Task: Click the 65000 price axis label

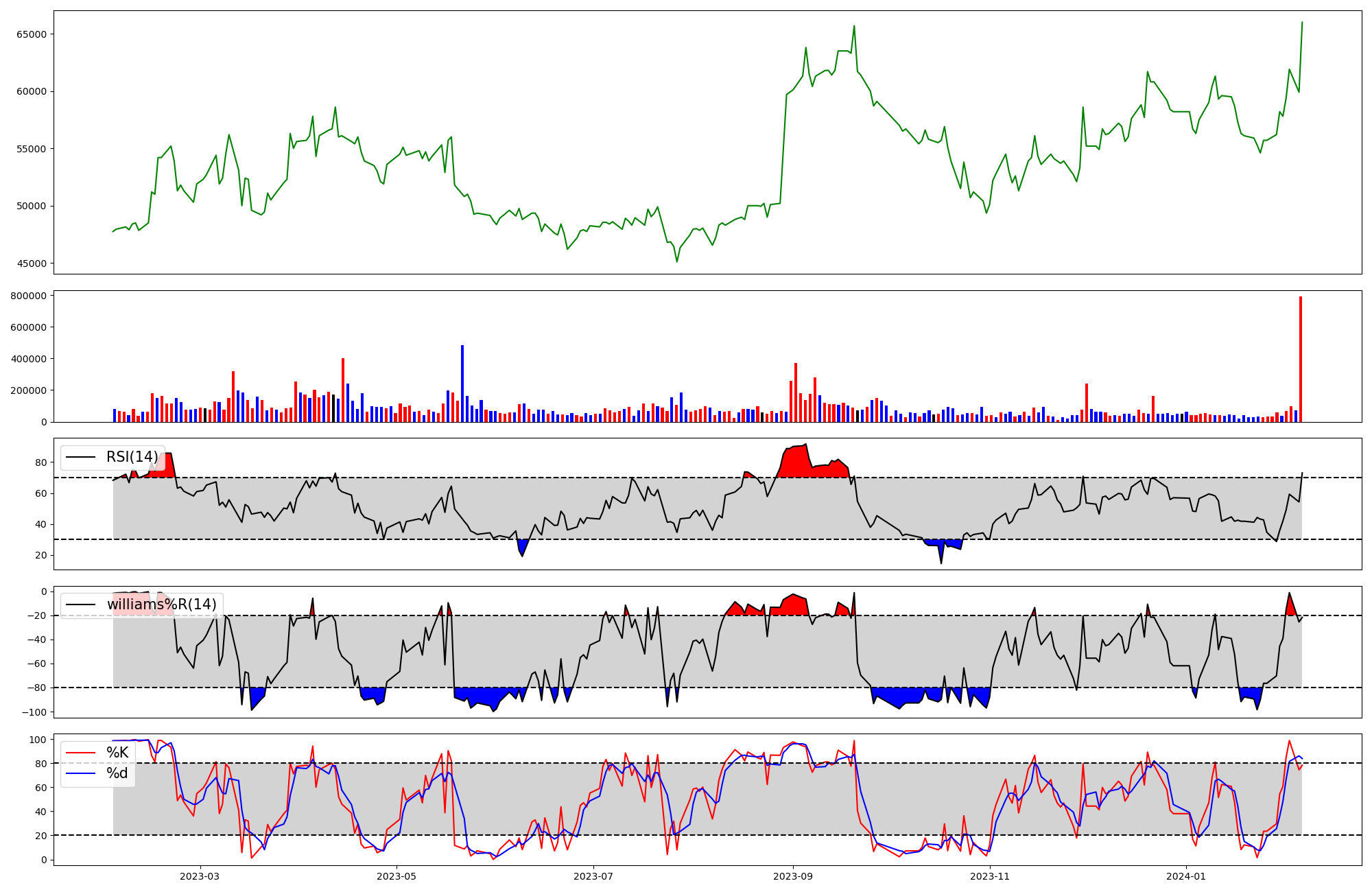Action: (x=32, y=34)
